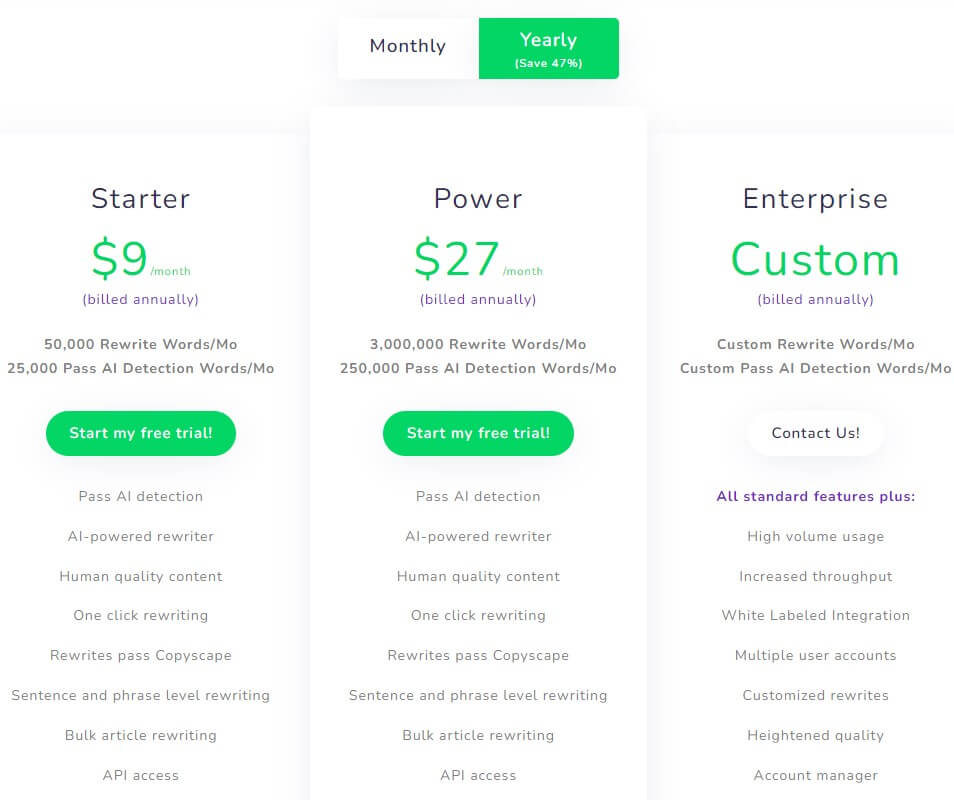This screenshot has width=954, height=800.
Task: Start free trial for Starter plan
Action: [x=141, y=433]
